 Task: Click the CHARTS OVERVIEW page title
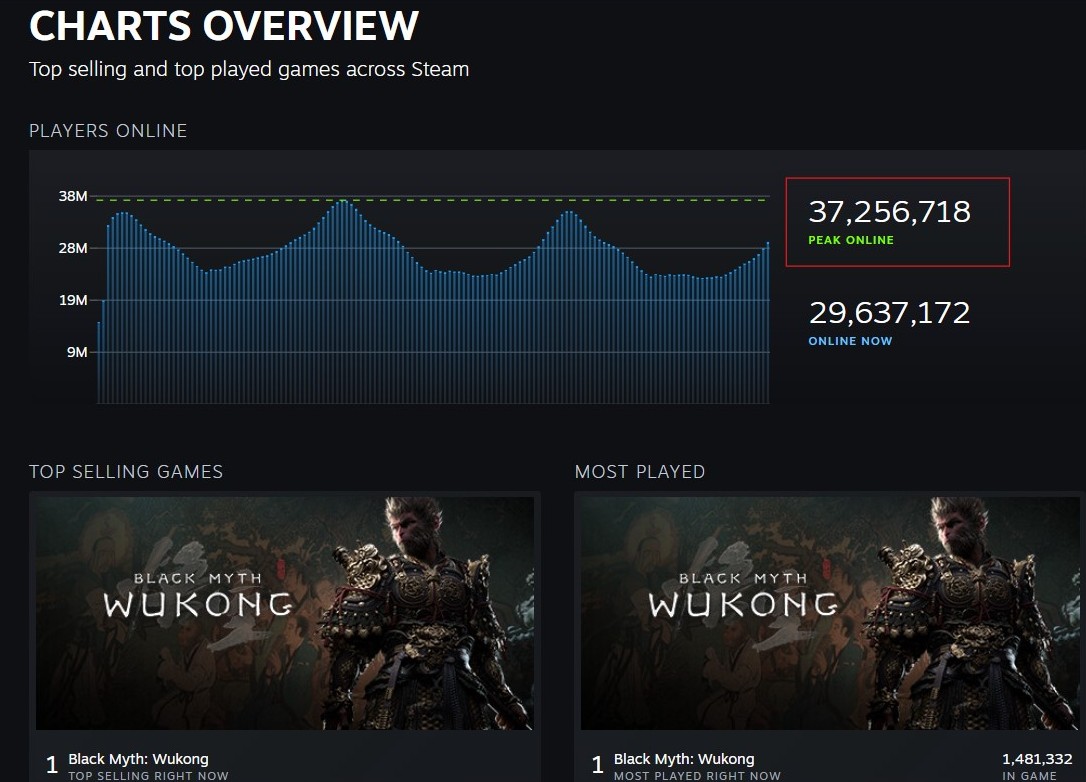(224, 26)
